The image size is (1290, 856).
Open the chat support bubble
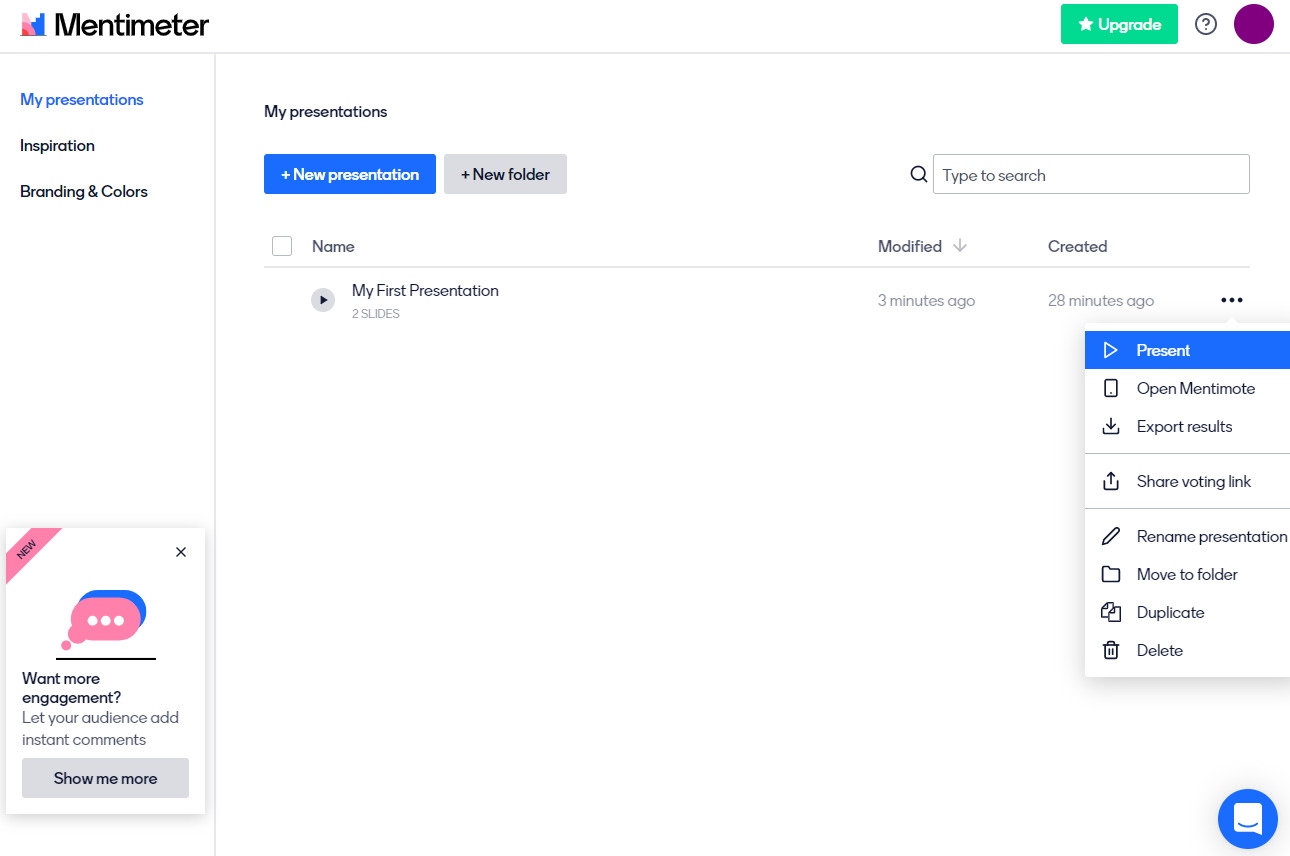click(1248, 819)
